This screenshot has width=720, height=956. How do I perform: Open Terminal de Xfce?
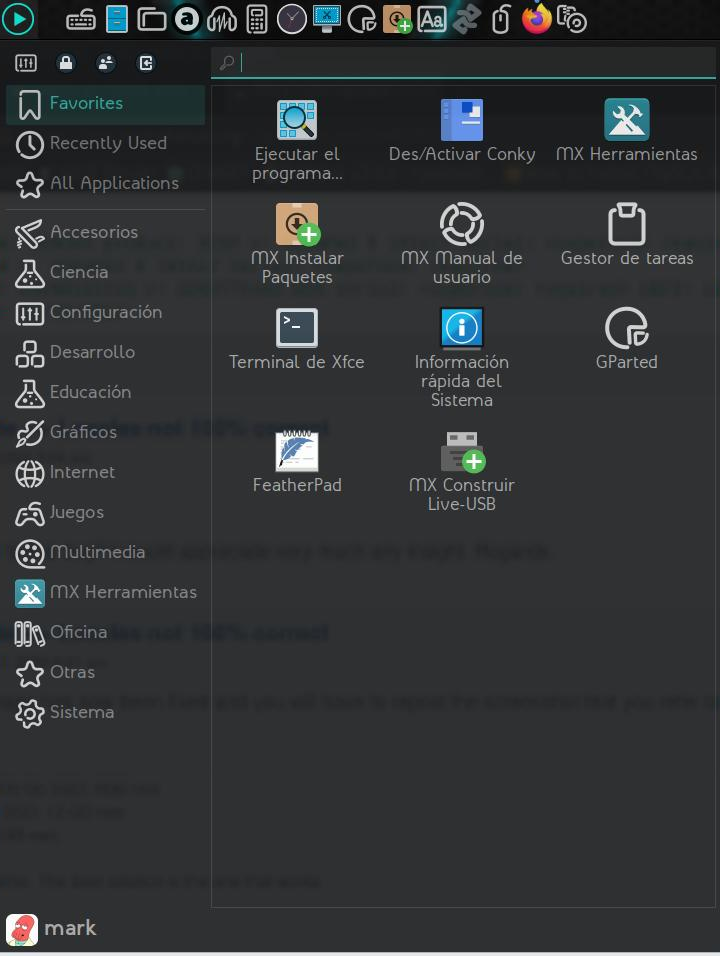(x=297, y=339)
